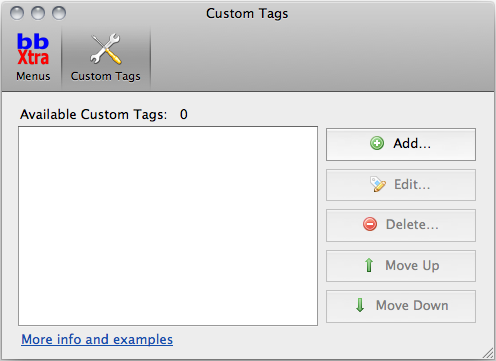Click the Delete... button
Viewport: 496px width, 361px height.
point(401,225)
